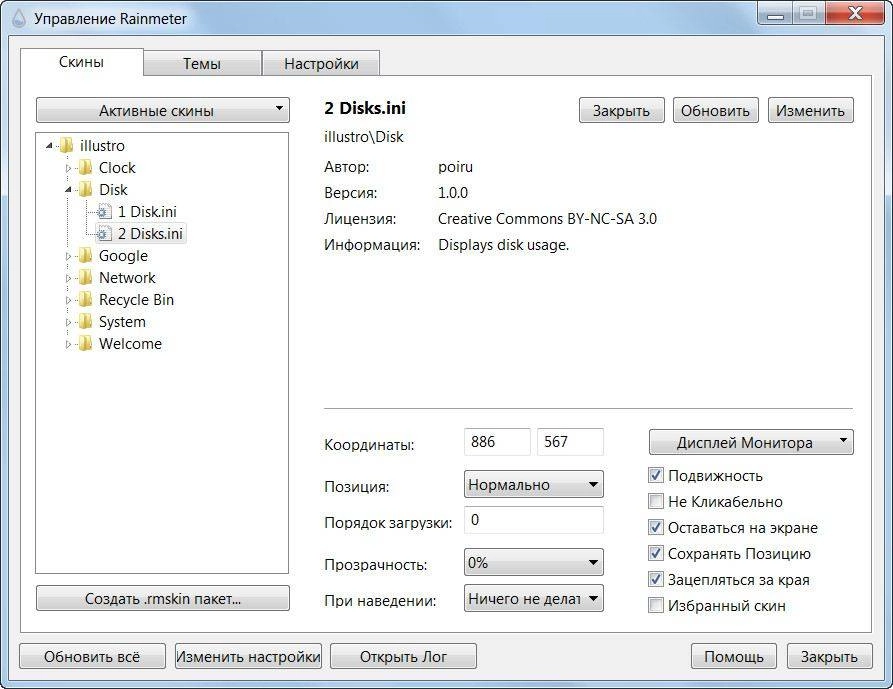This screenshot has width=893, height=689.
Task: Switch to the Настройки tab
Action: pos(321,64)
